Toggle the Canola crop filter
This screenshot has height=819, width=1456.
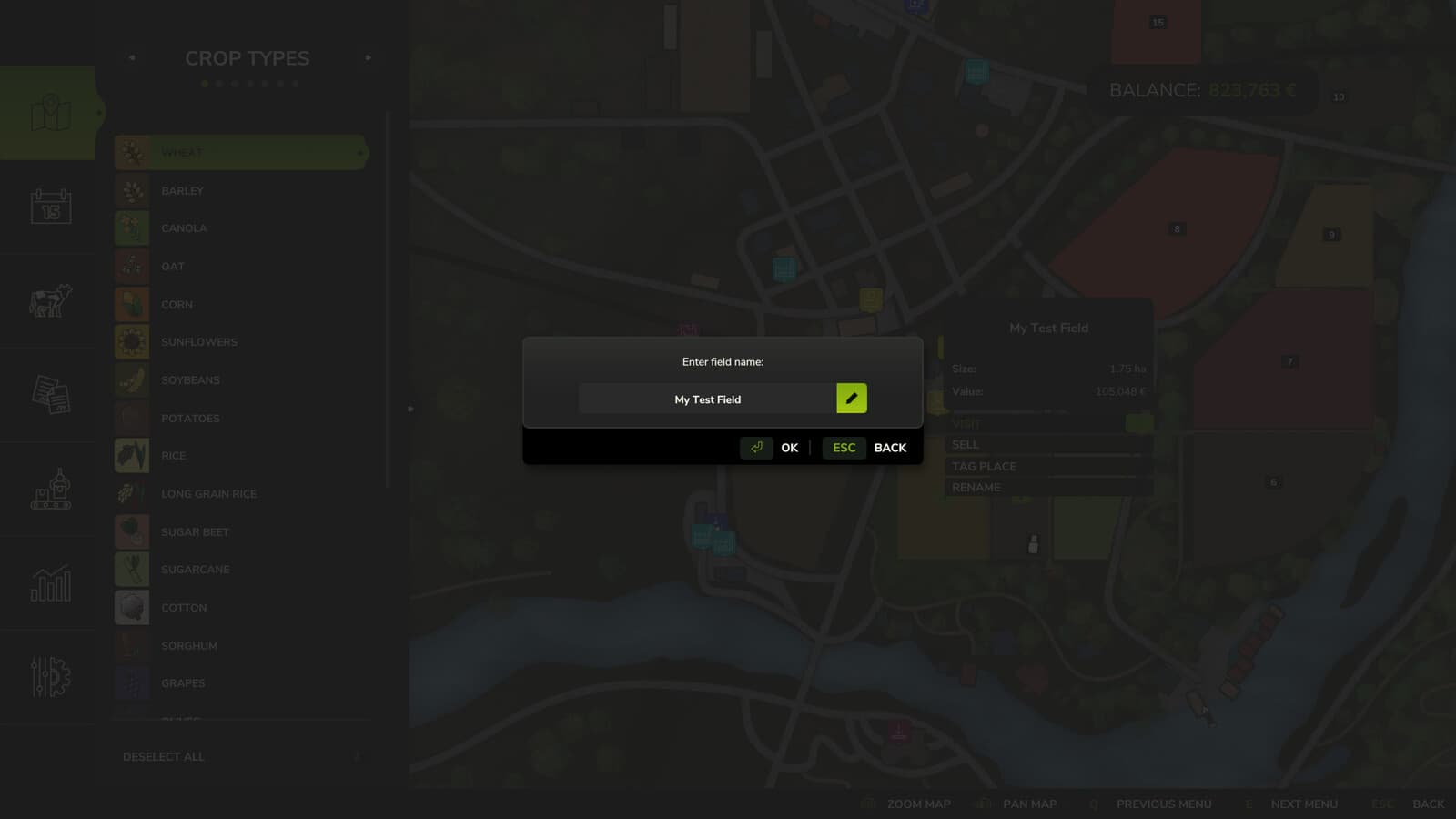[241, 228]
